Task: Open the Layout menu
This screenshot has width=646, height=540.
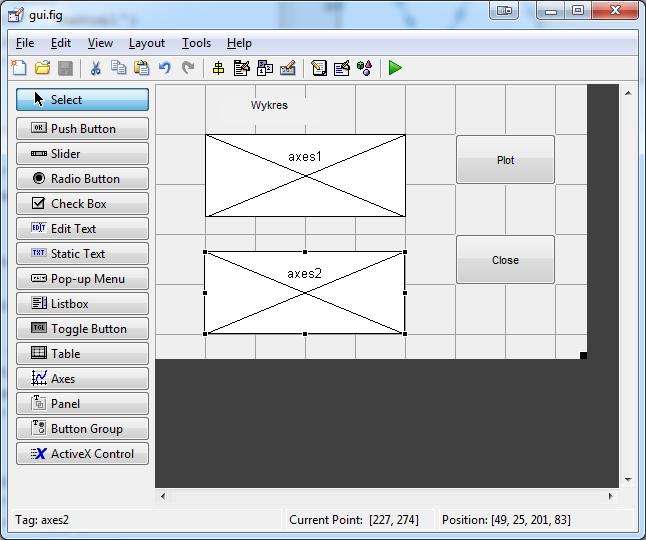Action: (147, 43)
